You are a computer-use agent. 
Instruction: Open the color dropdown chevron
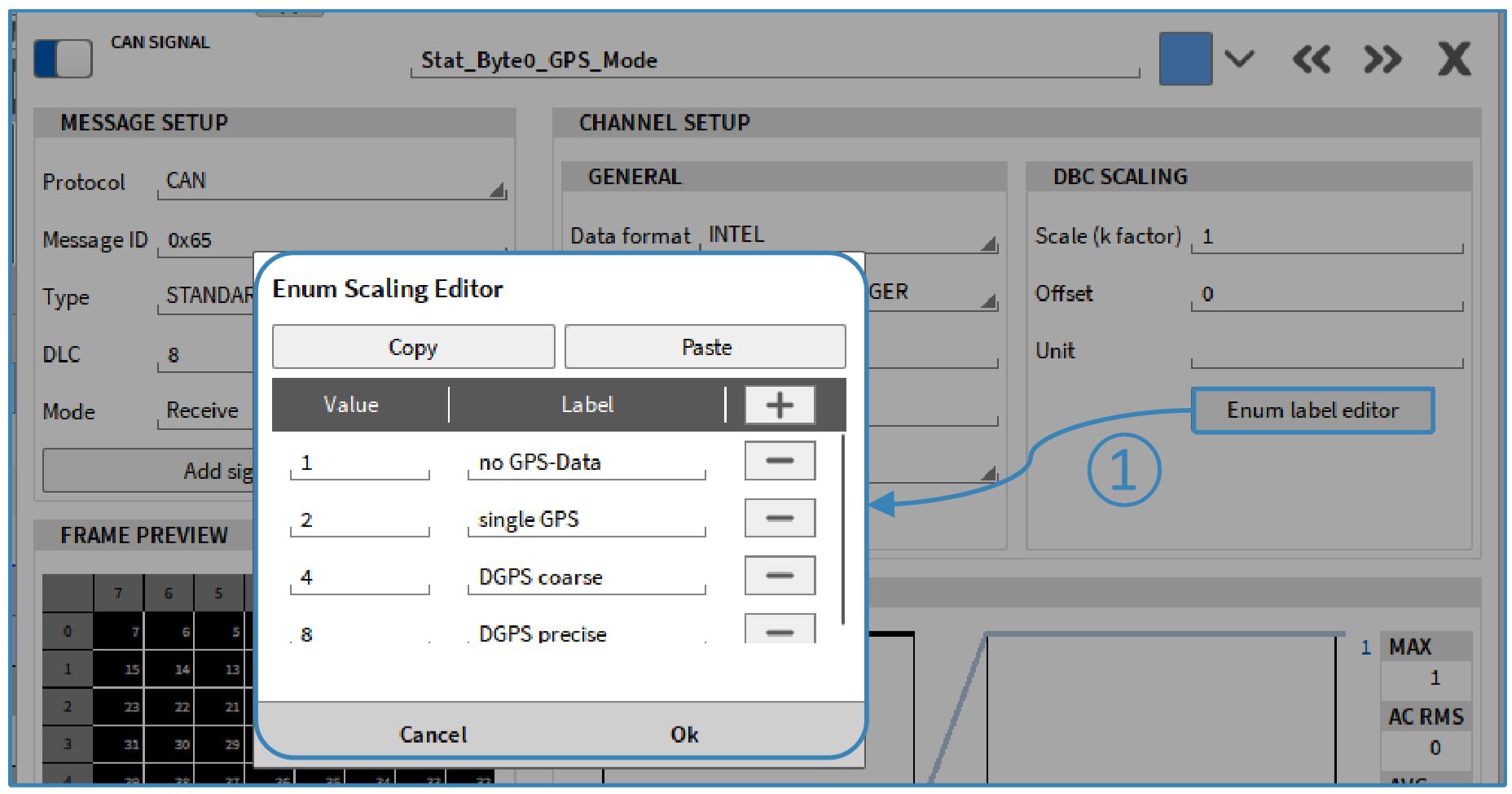[x=1239, y=59]
